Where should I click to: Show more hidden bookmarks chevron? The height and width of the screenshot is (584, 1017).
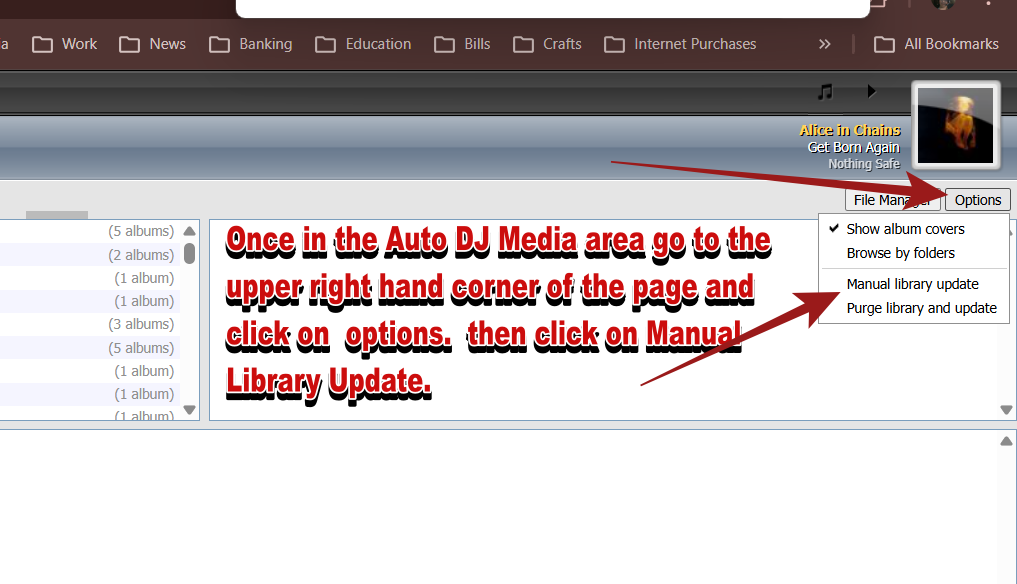[x=824, y=44]
